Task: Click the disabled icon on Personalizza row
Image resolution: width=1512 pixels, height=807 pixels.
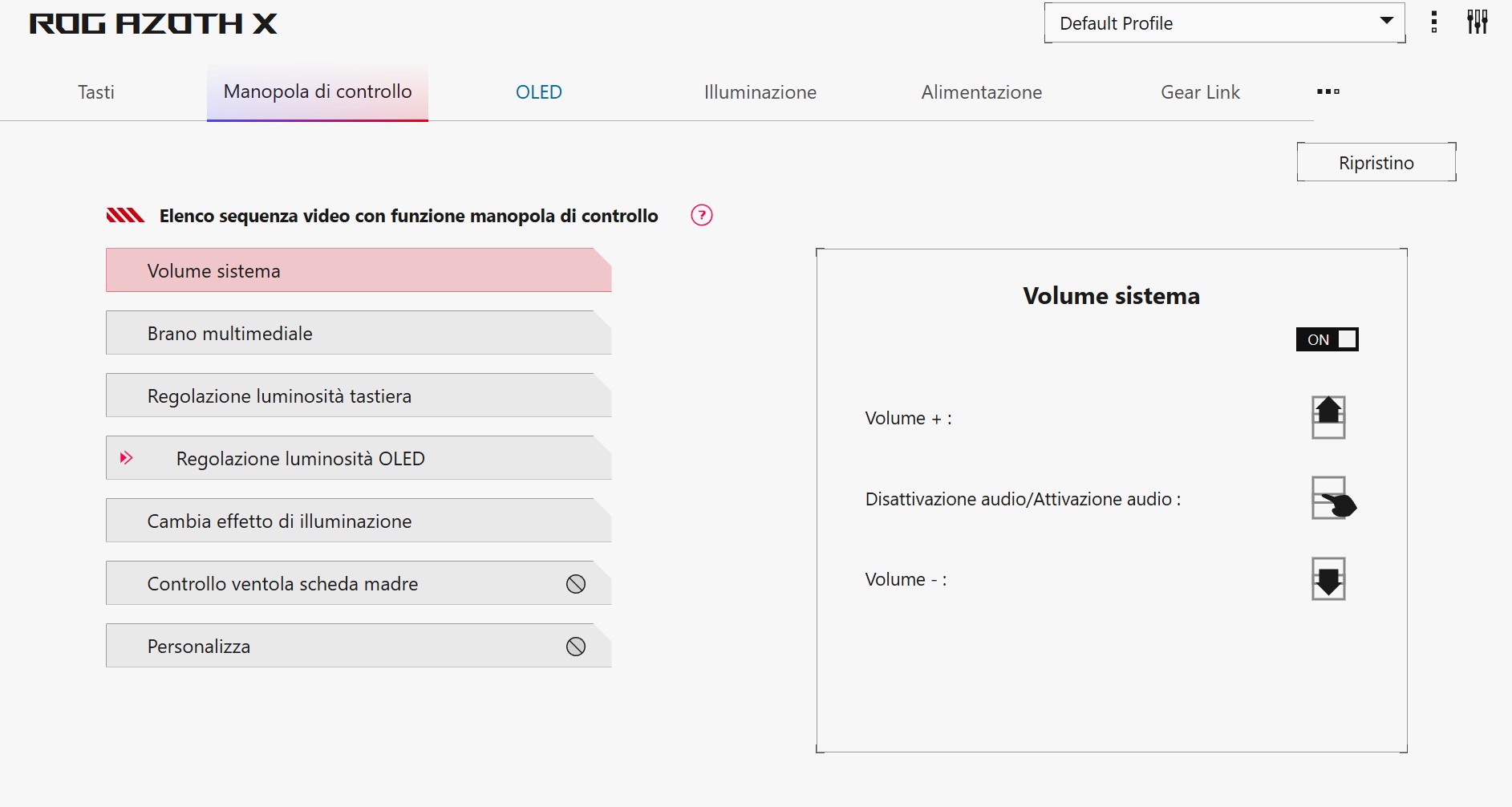Action: (576, 647)
